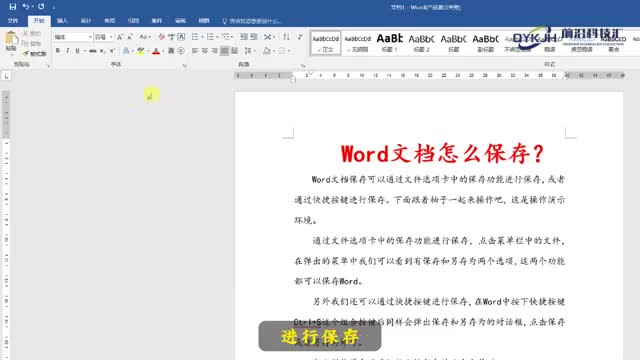
Task: Open the font size dropdown
Action: (111, 37)
